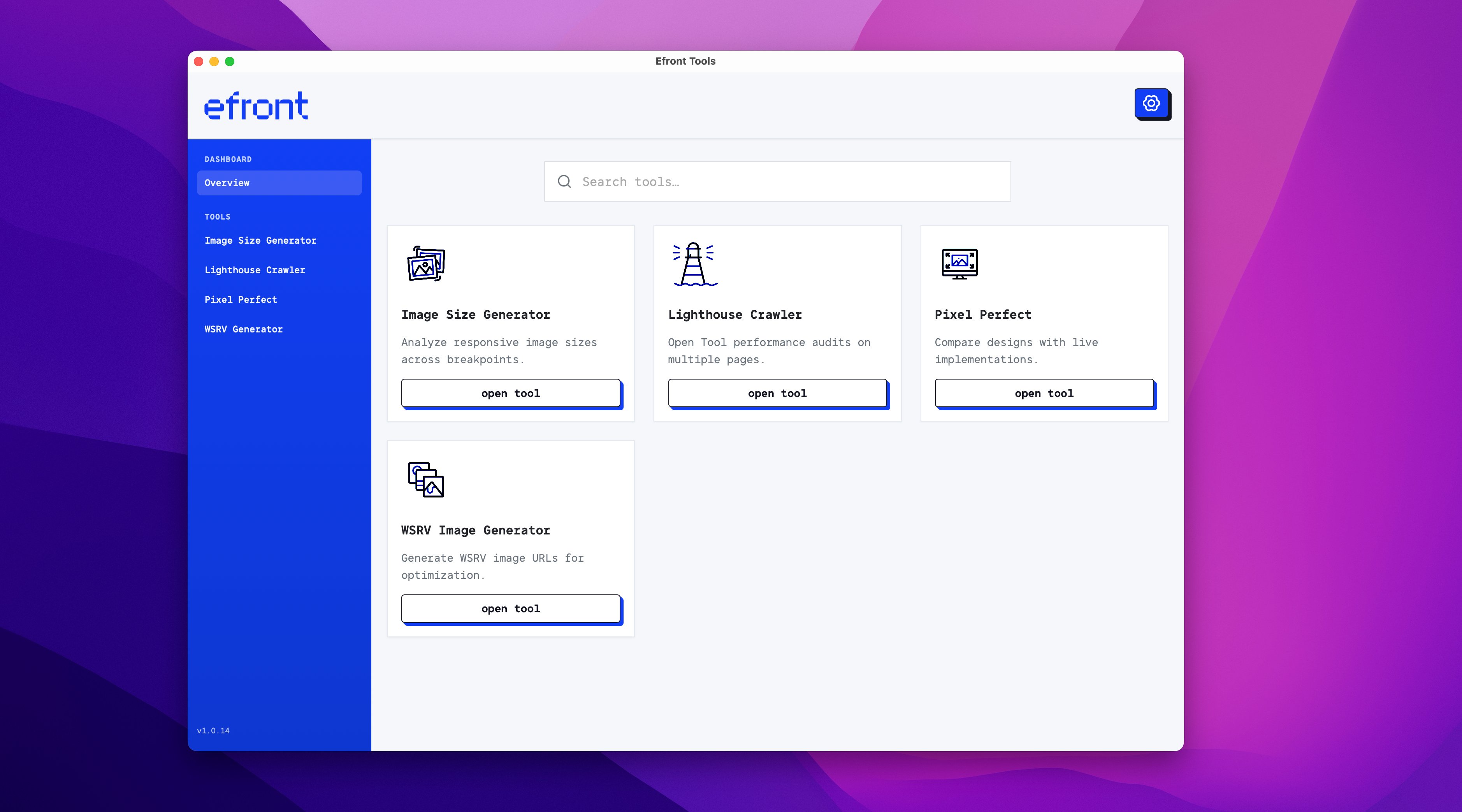Click the Pixel Perfect card title

983,315
